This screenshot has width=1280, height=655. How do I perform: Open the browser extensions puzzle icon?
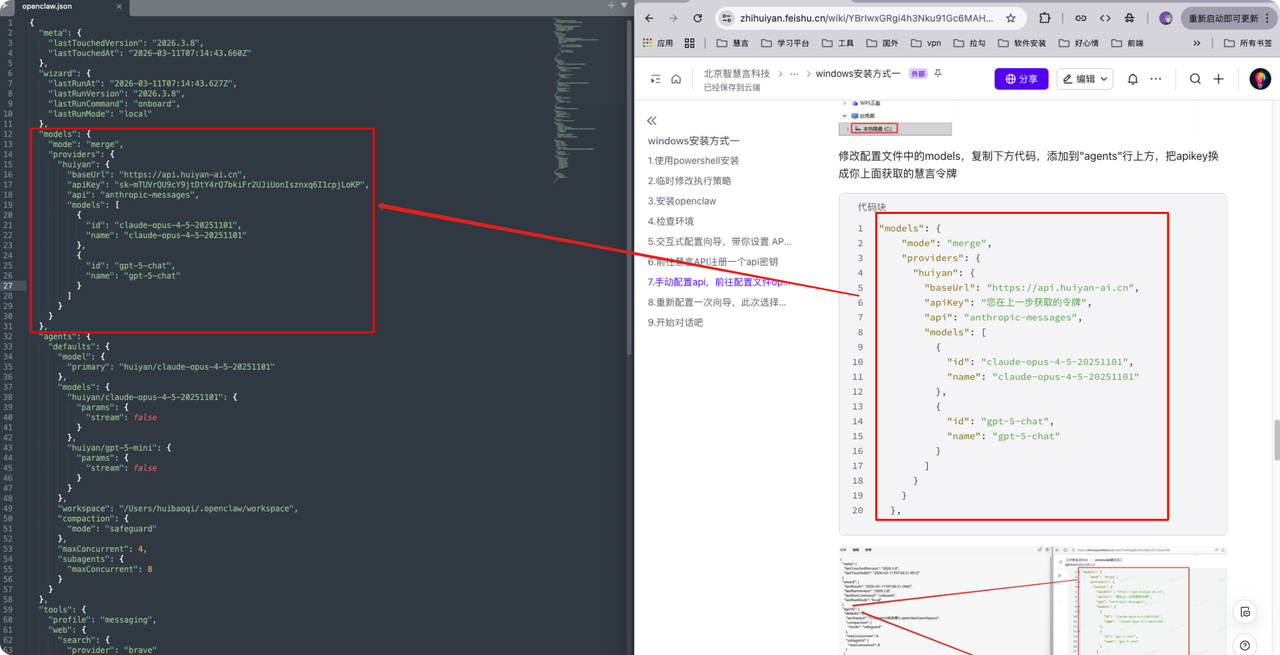pyautogui.click(x=1045, y=18)
